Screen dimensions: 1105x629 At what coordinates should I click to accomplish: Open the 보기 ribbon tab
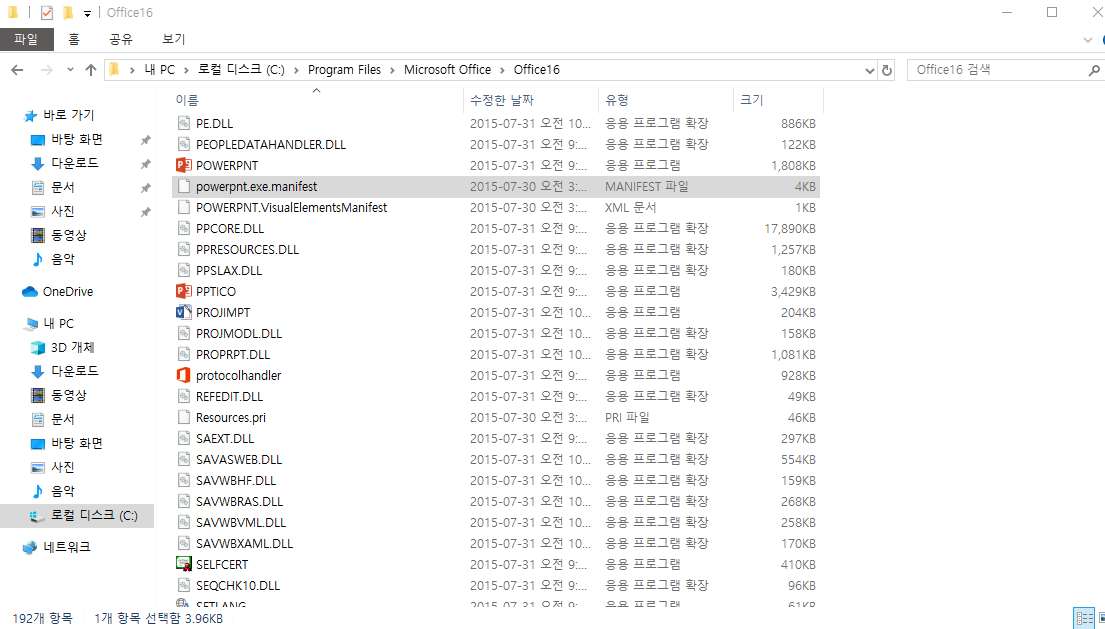(x=173, y=39)
